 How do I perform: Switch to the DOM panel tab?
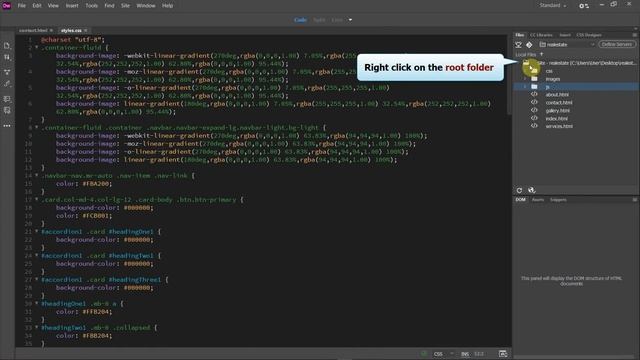tap(520, 200)
